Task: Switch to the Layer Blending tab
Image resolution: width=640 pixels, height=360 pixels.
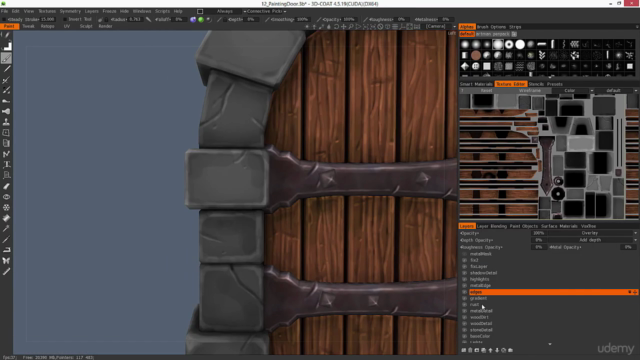Action: pyautogui.click(x=492, y=226)
